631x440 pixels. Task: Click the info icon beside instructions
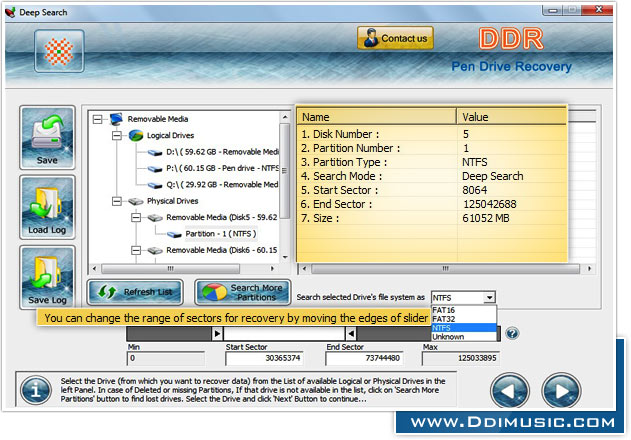36,390
